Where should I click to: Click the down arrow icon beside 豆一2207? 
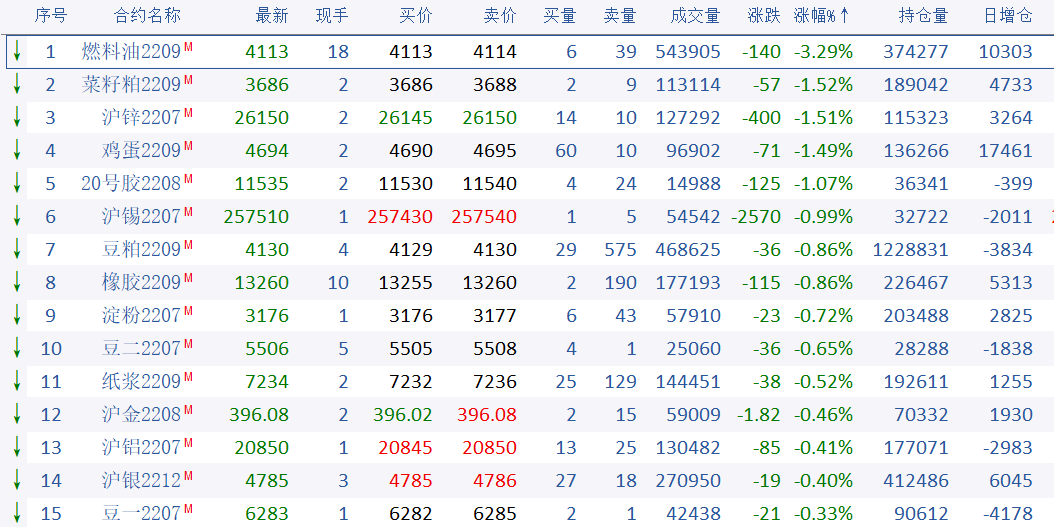(x=17, y=514)
